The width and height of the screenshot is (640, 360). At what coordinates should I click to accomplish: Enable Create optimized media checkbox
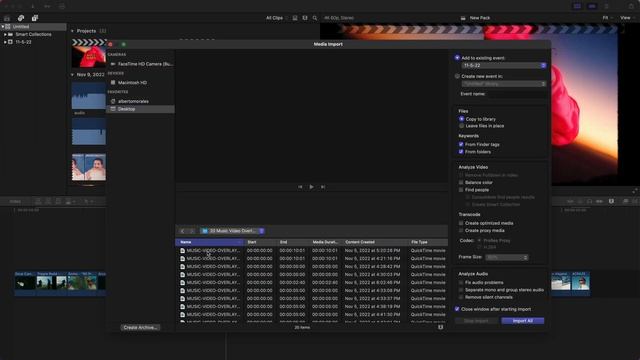[x=461, y=223]
